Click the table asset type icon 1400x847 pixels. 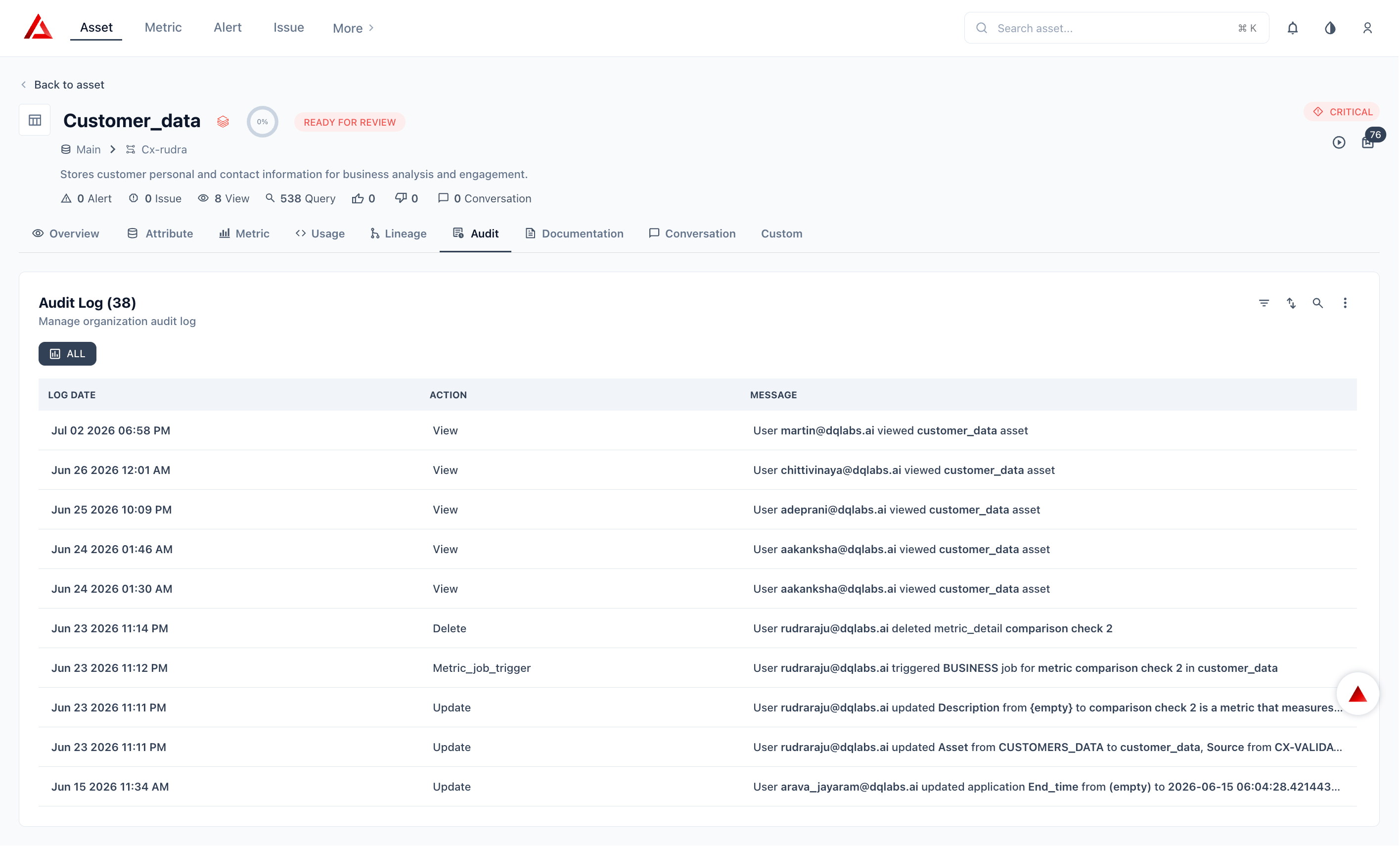pyautogui.click(x=35, y=120)
